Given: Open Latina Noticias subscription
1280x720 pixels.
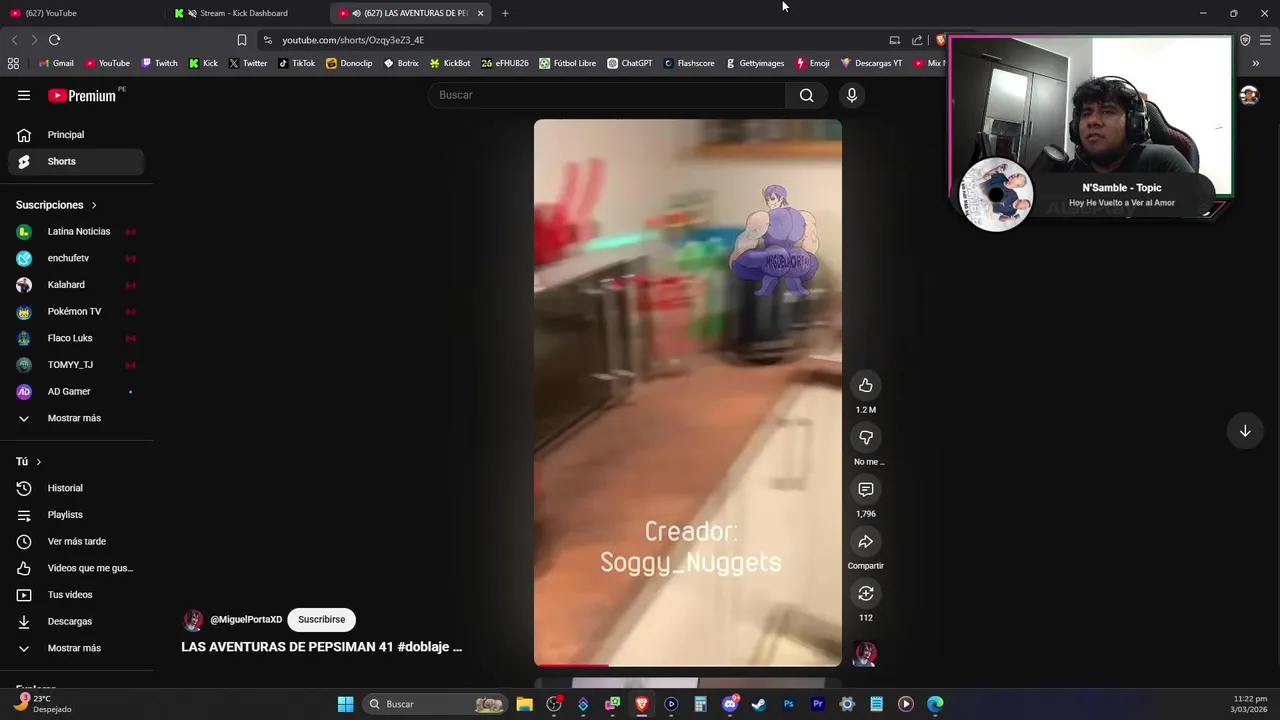Looking at the screenshot, I should pyautogui.click(x=76, y=232).
